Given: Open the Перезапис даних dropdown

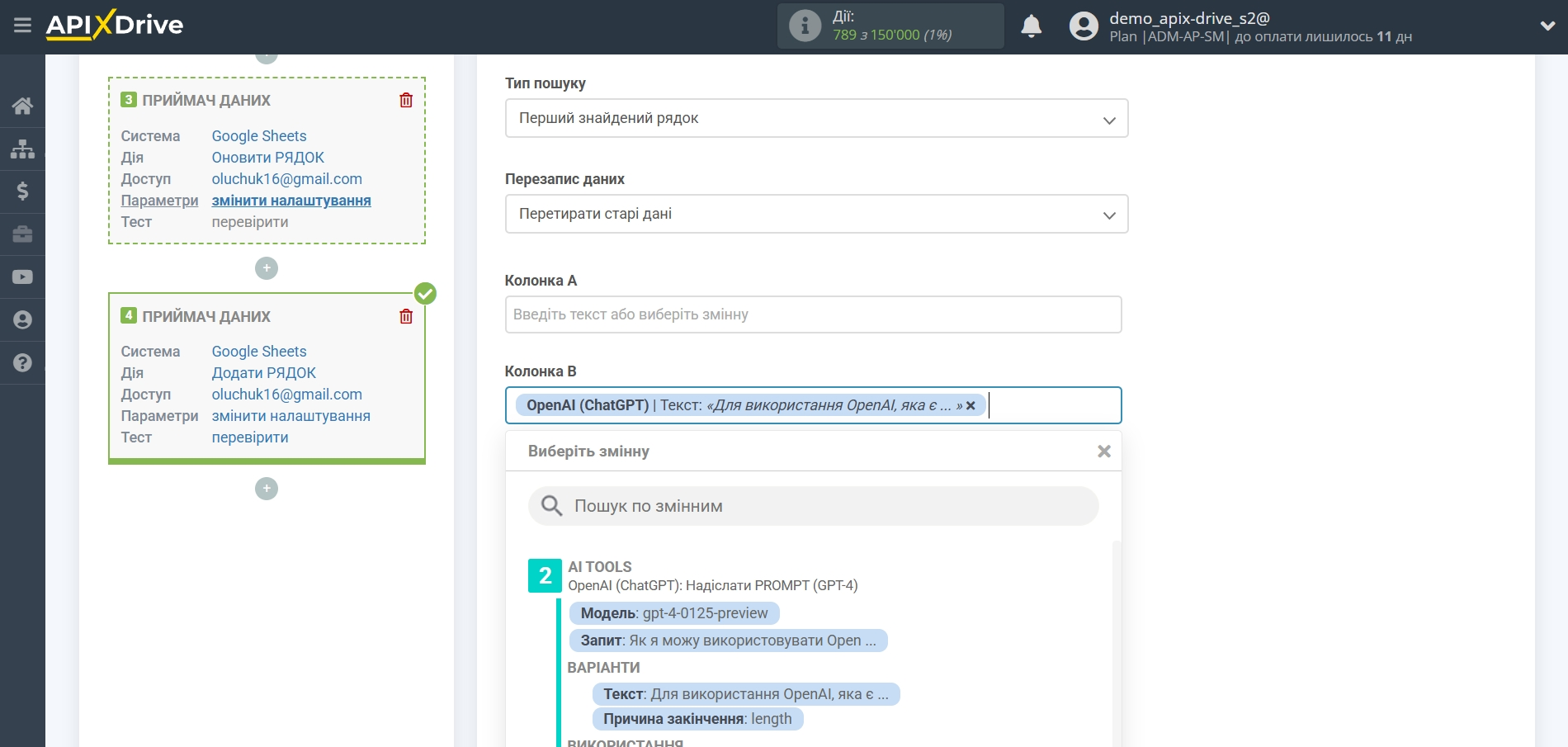Looking at the screenshot, I should coord(816,214).
